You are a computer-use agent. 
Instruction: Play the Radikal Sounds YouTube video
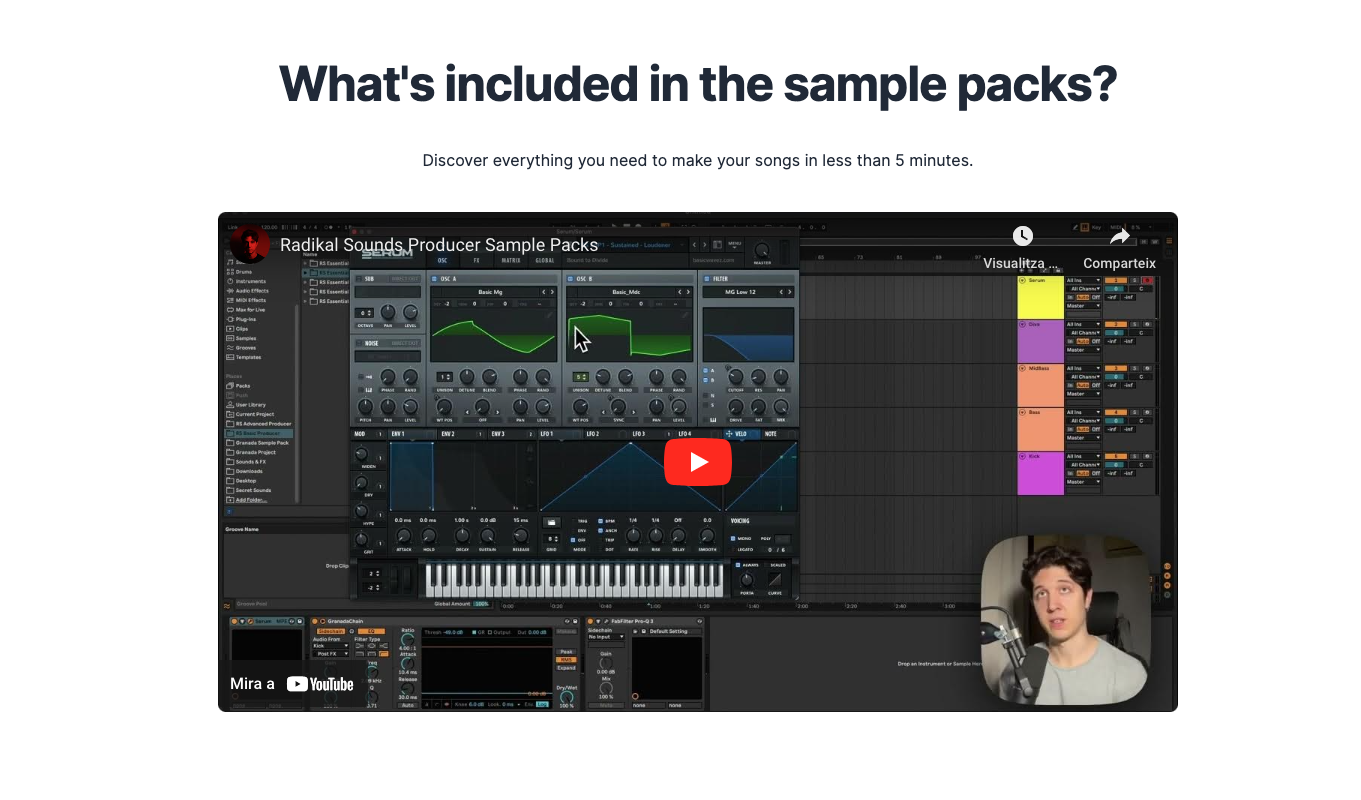(x=698, y=462)
